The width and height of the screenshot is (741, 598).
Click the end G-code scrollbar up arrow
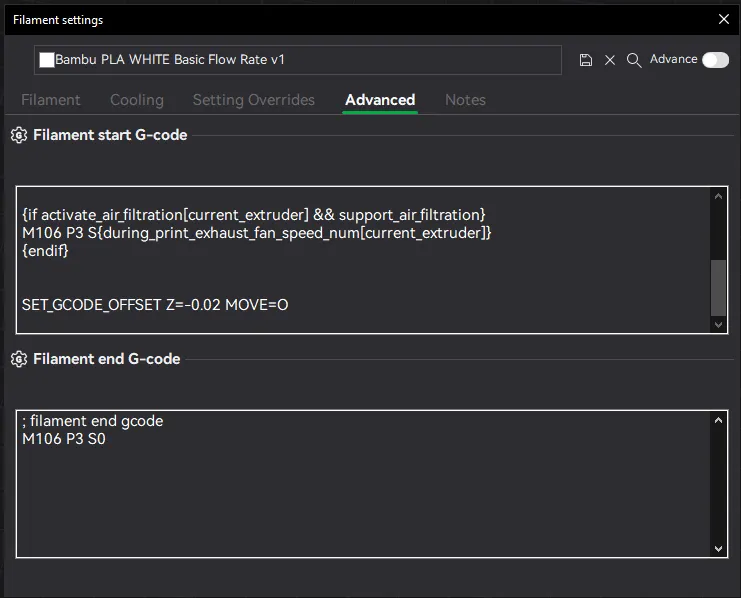[x=718, y=420]
